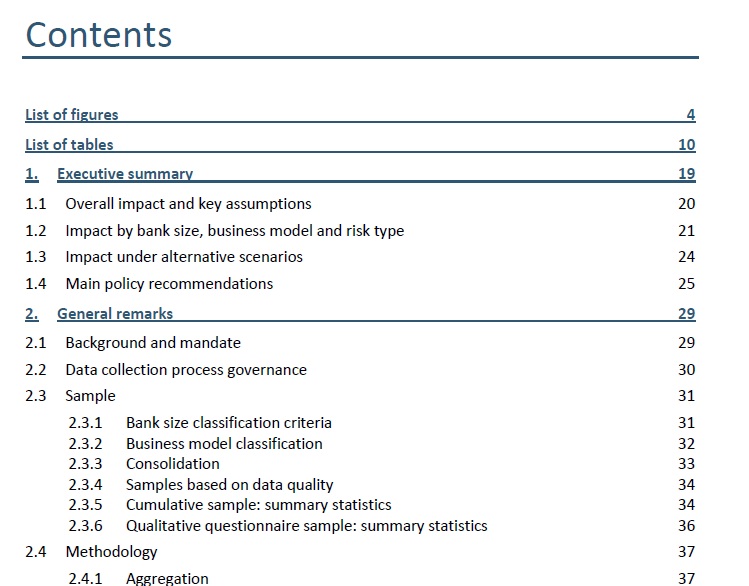Image resolution: width=749 pixels, height=586 pixels.
Task: Go to Background and mandate
Action: 153,343
